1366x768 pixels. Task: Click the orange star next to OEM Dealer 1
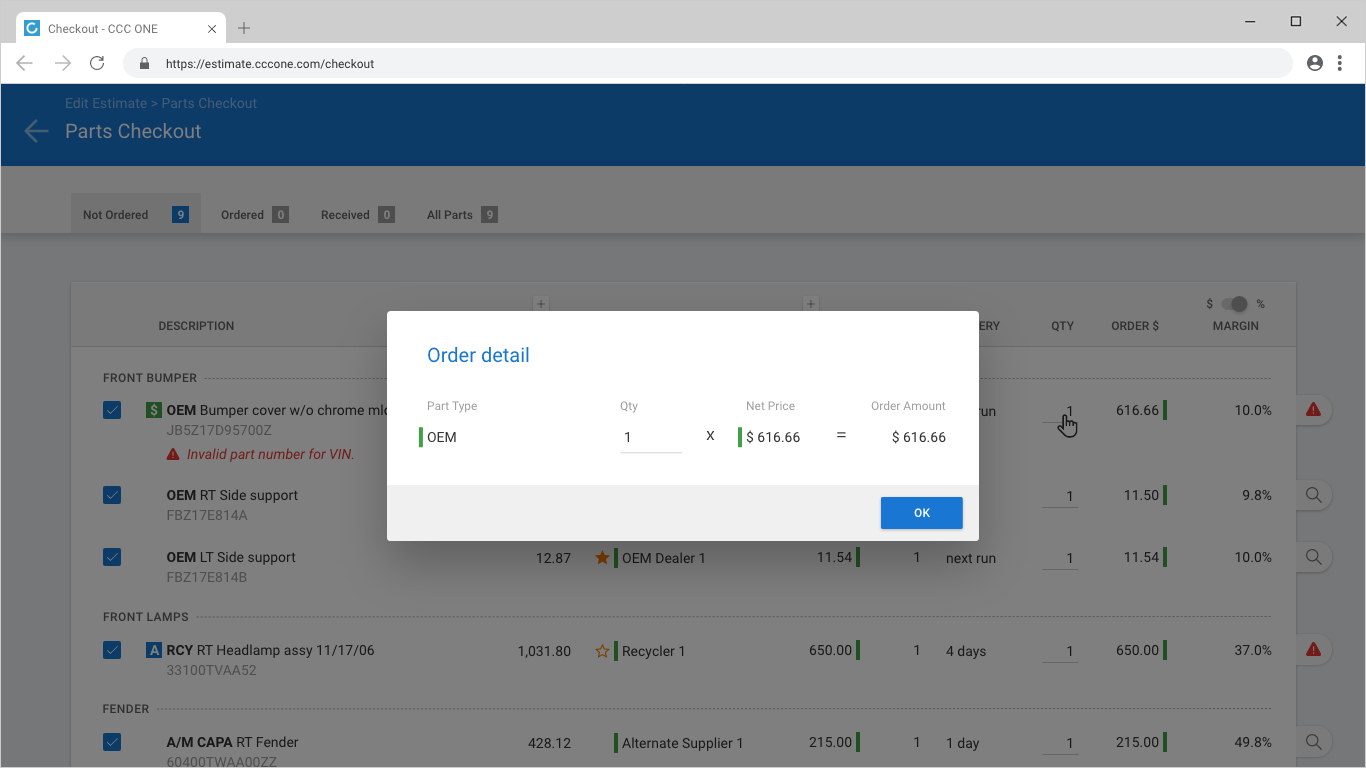602,558
